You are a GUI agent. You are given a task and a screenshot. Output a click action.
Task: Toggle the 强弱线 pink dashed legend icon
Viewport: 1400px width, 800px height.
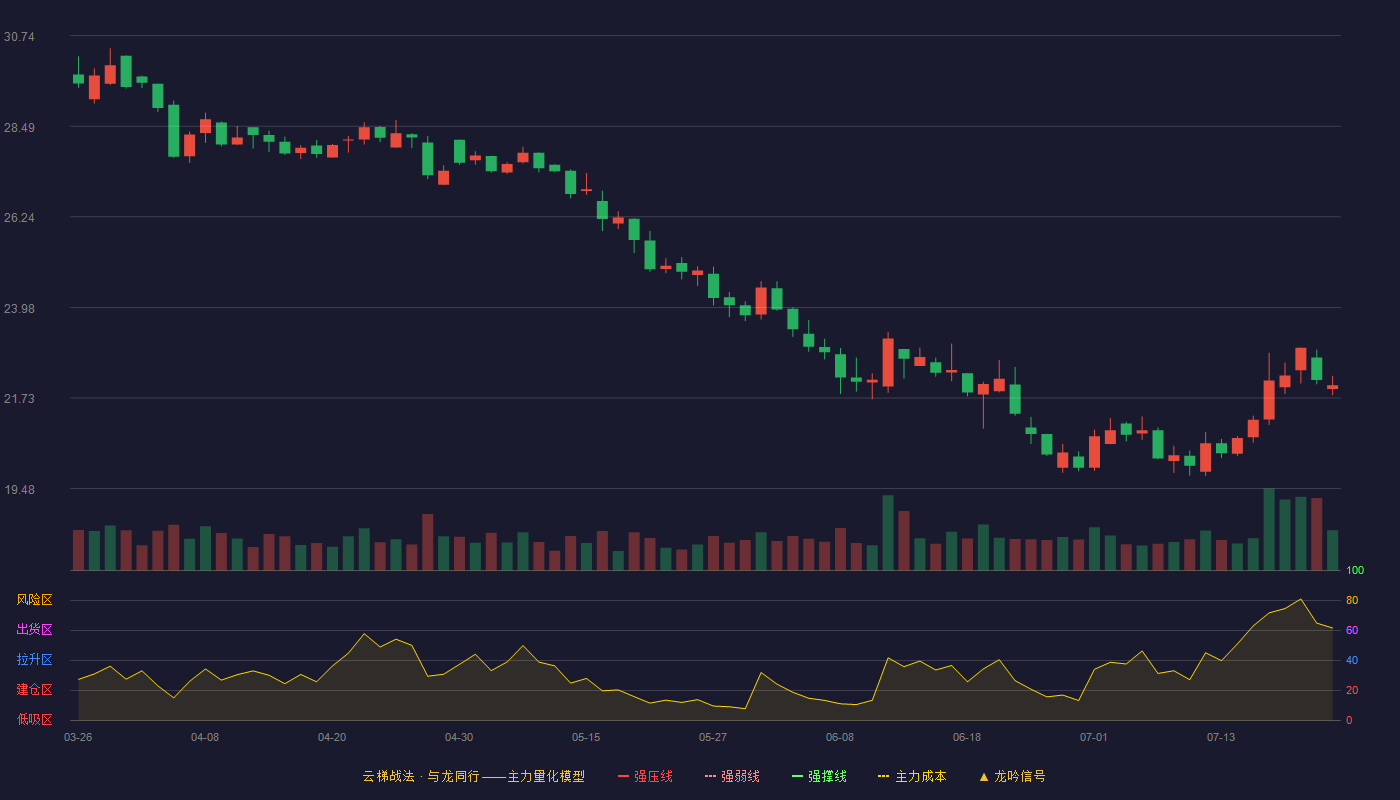(x=710, y=776)
